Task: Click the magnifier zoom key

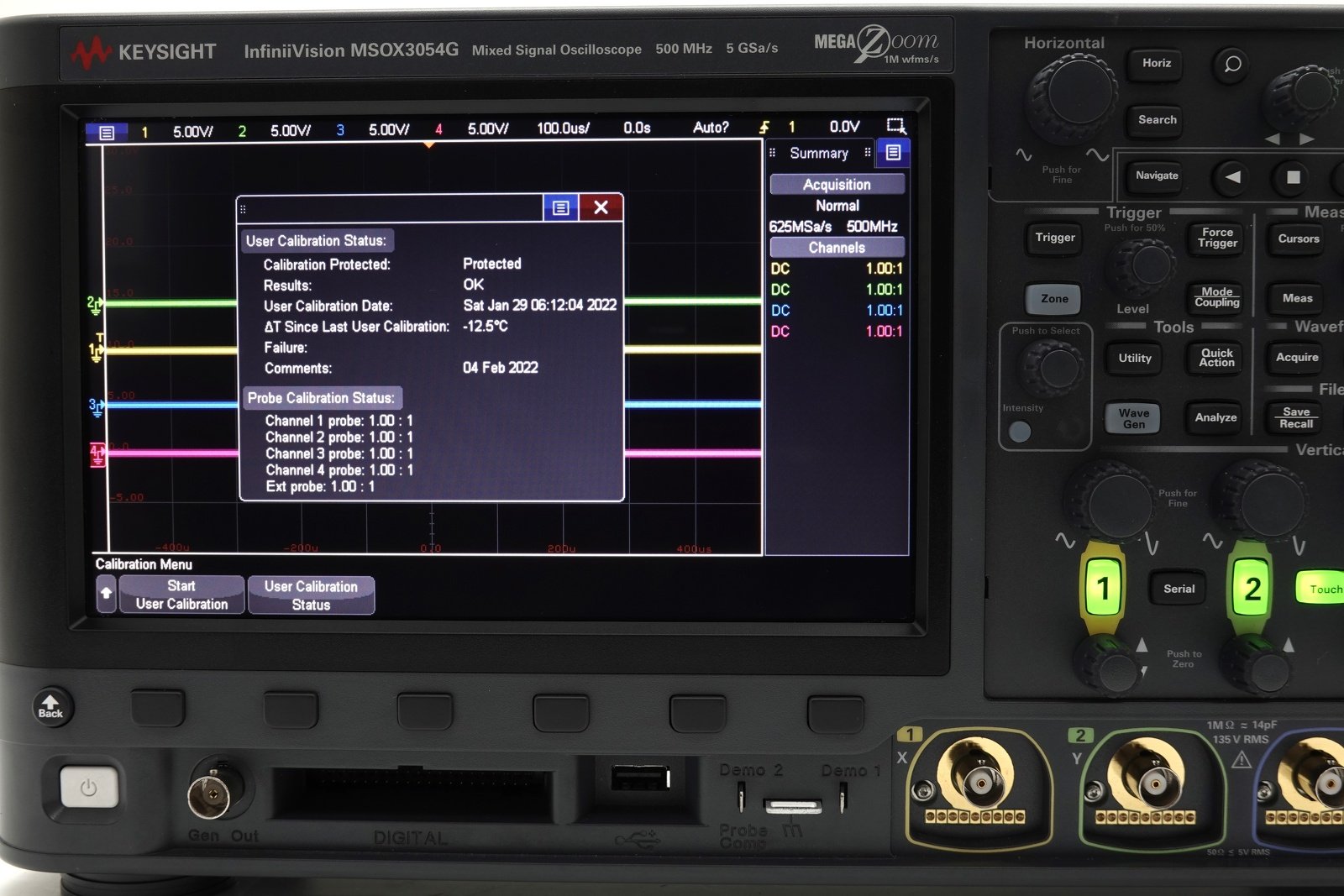Action: tap(1232, 65)
